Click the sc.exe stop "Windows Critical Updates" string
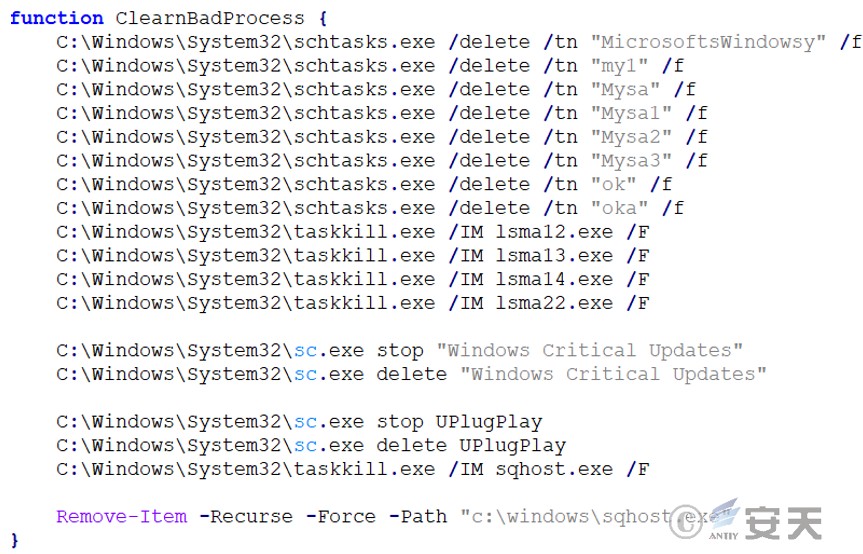Viewport: 863px width, 554px height. click(x=590, y=350)
